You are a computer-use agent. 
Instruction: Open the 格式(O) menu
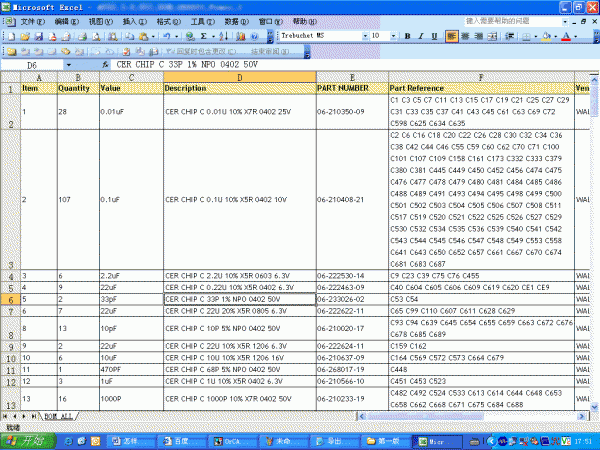168,21
